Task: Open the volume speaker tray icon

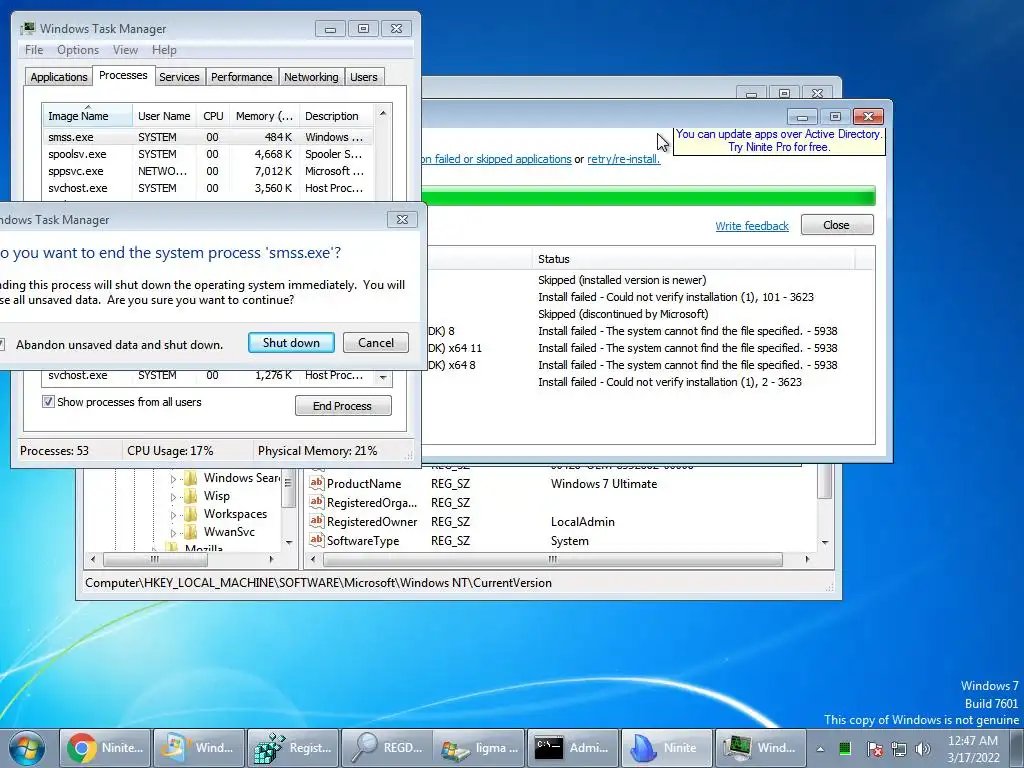Action: [x=923, y=749]
